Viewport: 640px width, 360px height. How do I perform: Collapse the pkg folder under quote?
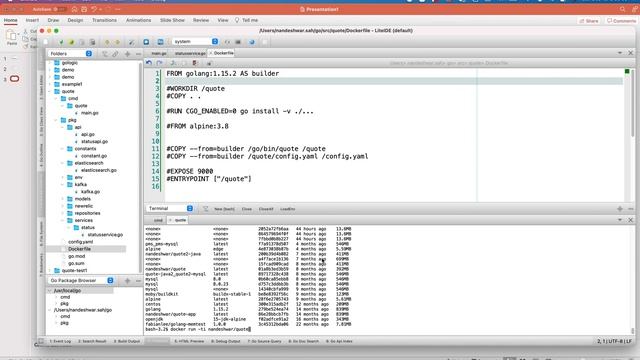click(56, 120)
